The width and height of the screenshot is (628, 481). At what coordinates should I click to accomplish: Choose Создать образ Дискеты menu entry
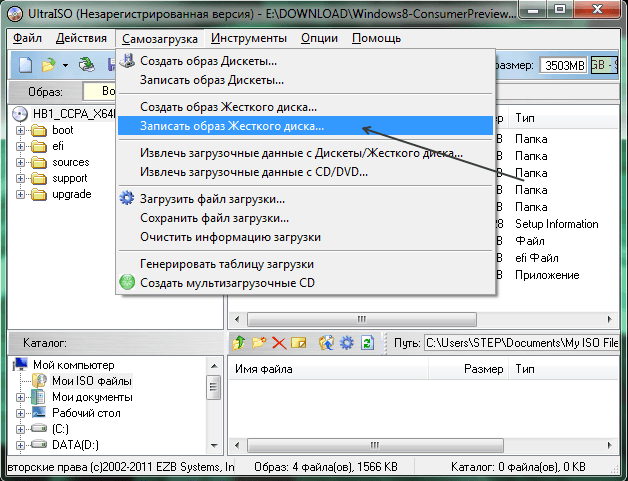[x=210, y=62]
